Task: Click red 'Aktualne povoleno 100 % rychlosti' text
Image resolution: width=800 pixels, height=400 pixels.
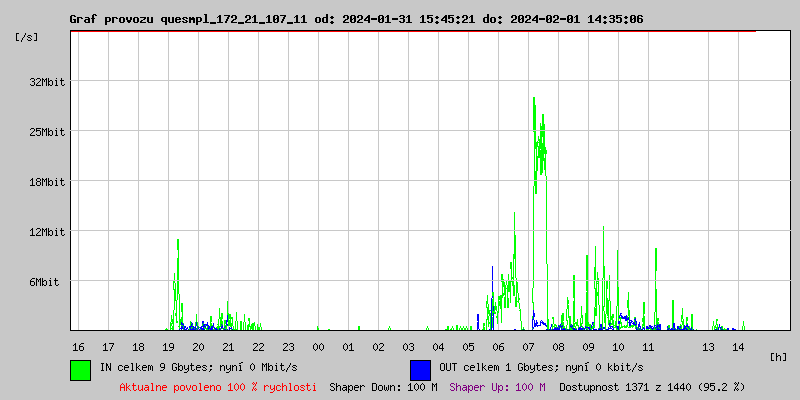Action: 218,386
